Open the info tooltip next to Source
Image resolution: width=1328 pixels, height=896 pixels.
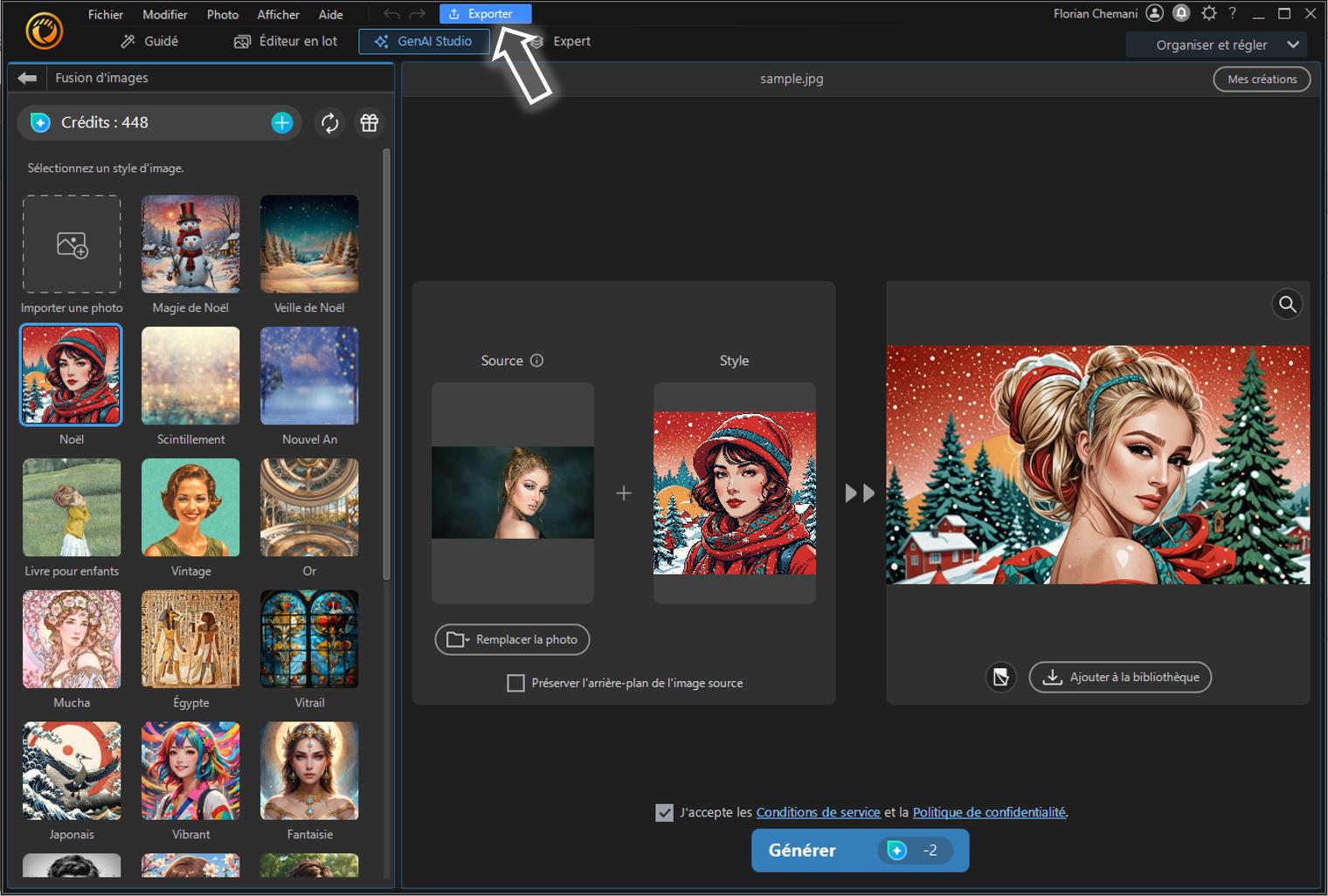[x=538, y=360]
